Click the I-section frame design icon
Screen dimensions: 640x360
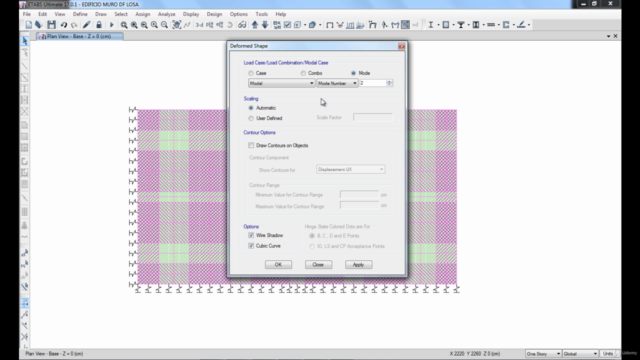(x=431, y=25)
